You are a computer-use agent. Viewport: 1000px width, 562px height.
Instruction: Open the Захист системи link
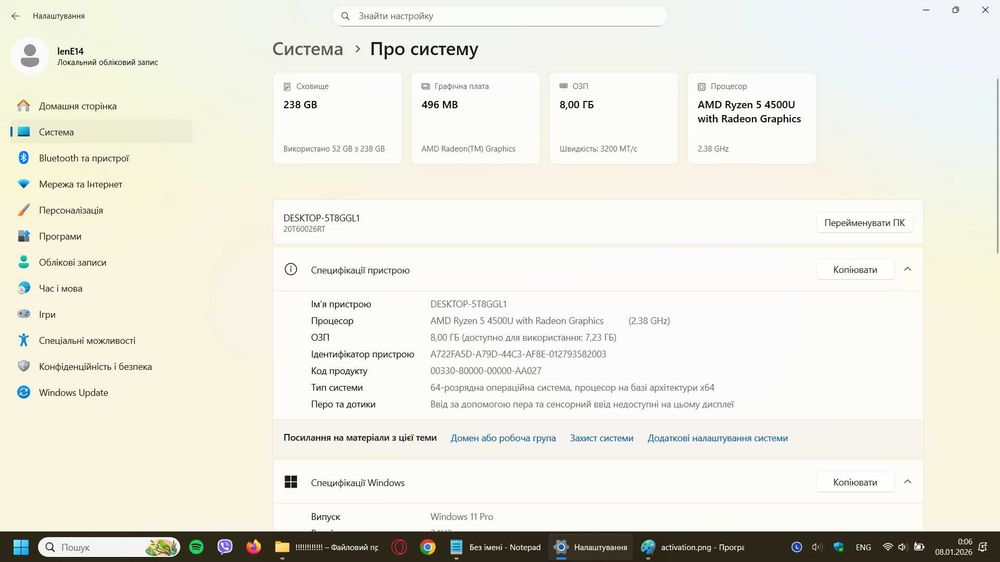(601, 438)
